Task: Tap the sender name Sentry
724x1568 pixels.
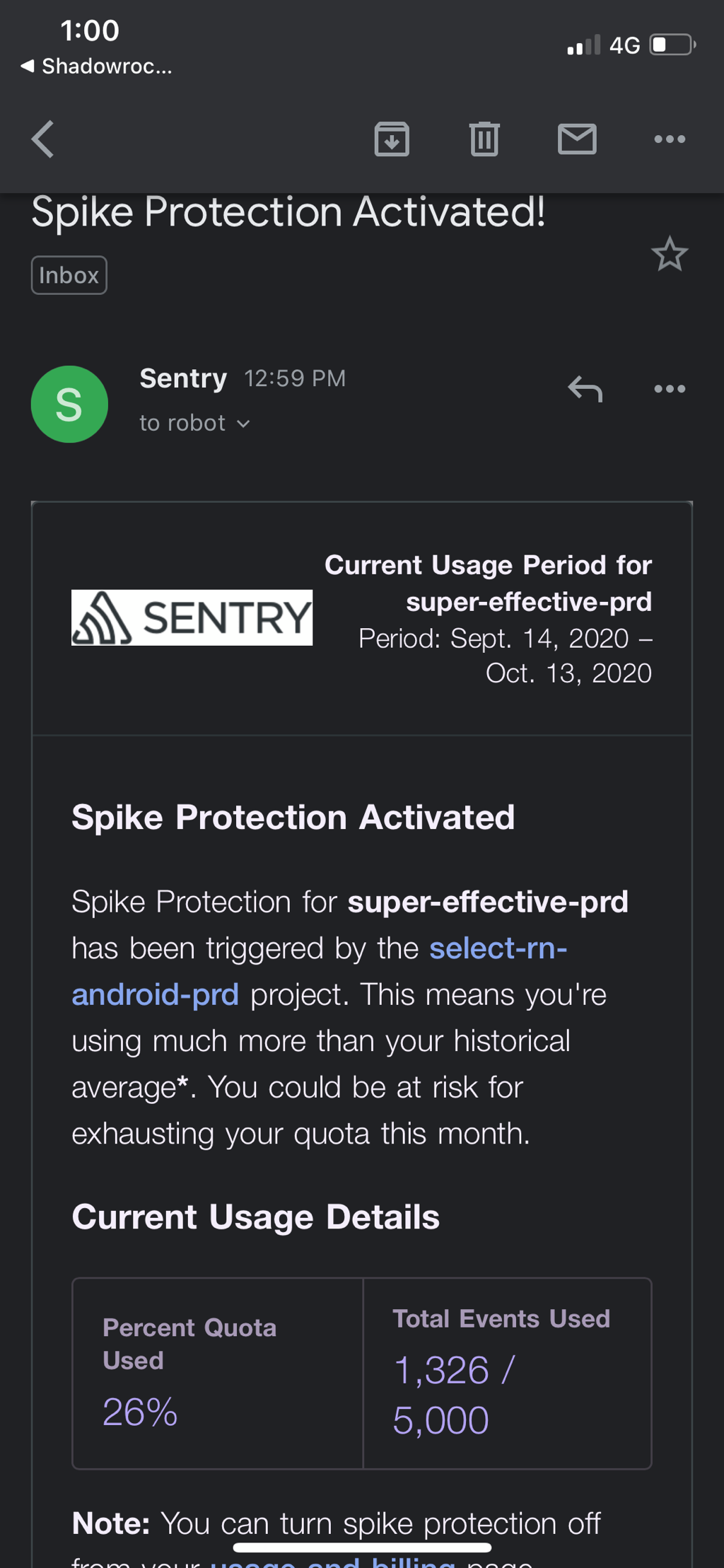Action: coord(183,378)
